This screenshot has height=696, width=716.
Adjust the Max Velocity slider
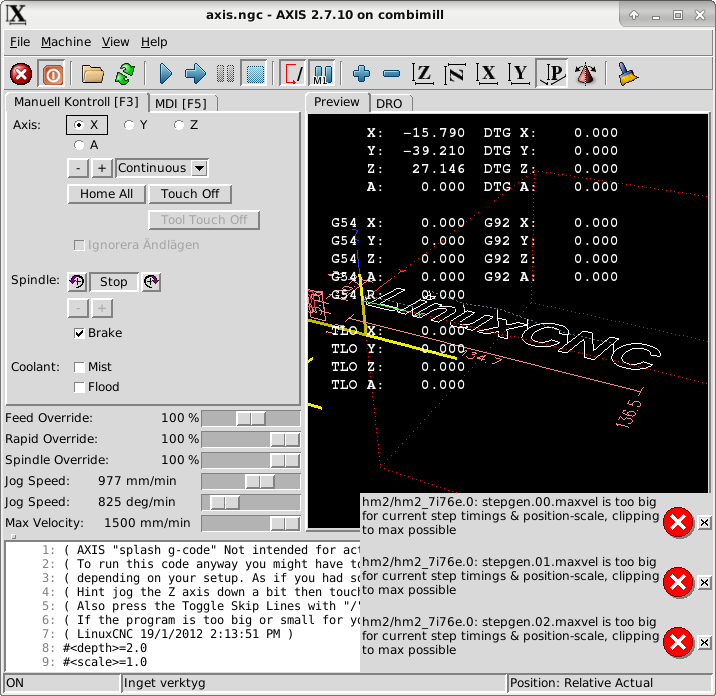point(251,523)
